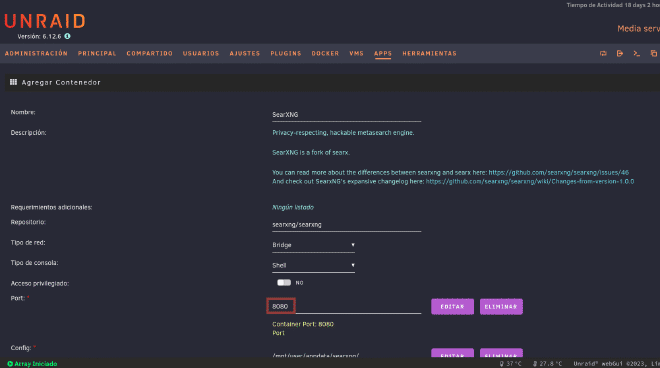The image size is (660, 368).
Task: Click the screen-switch icon left of logout
Action: click(x=603, y=53)
